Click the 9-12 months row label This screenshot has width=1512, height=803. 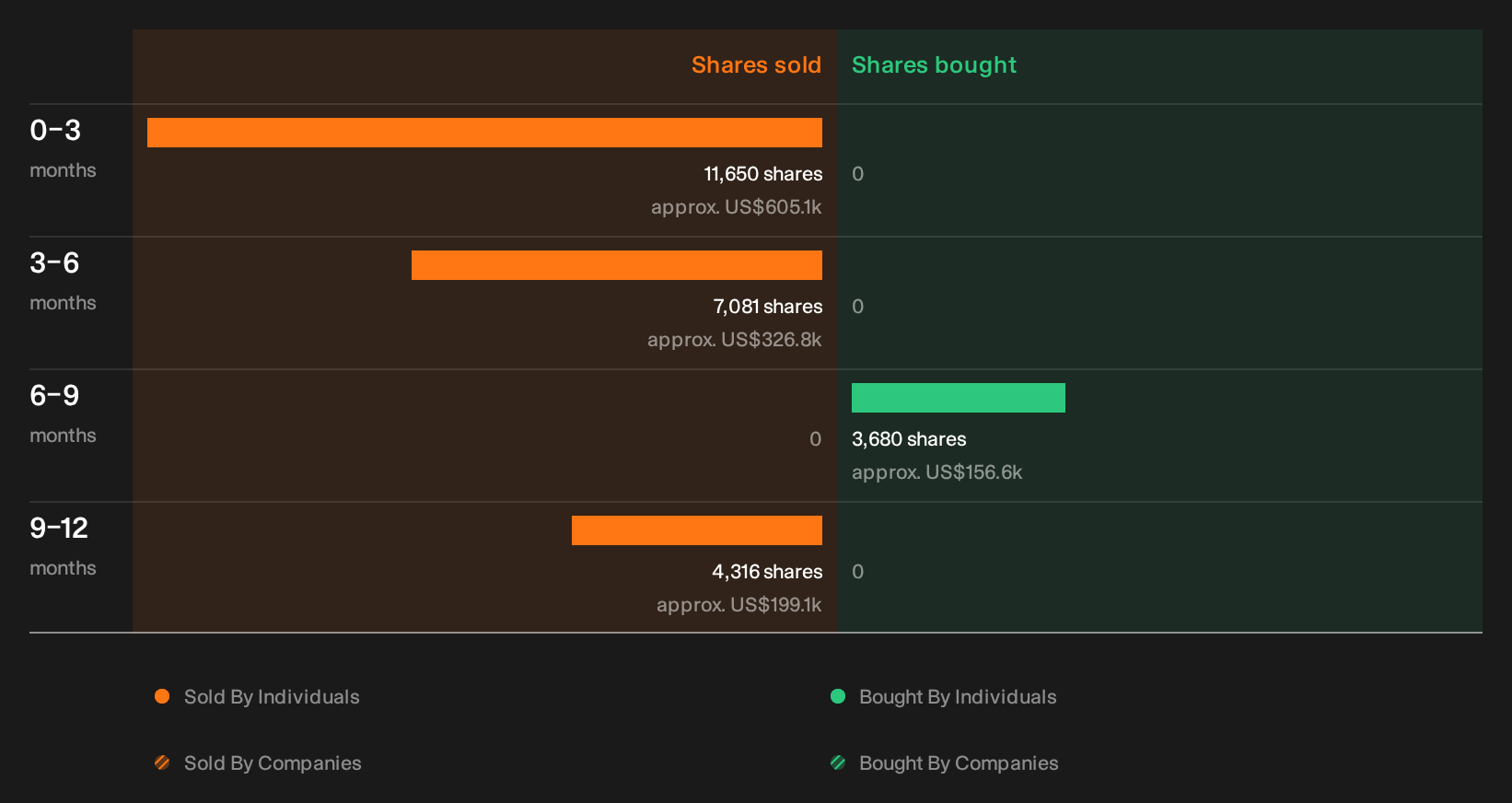click(x=63, y=547)
